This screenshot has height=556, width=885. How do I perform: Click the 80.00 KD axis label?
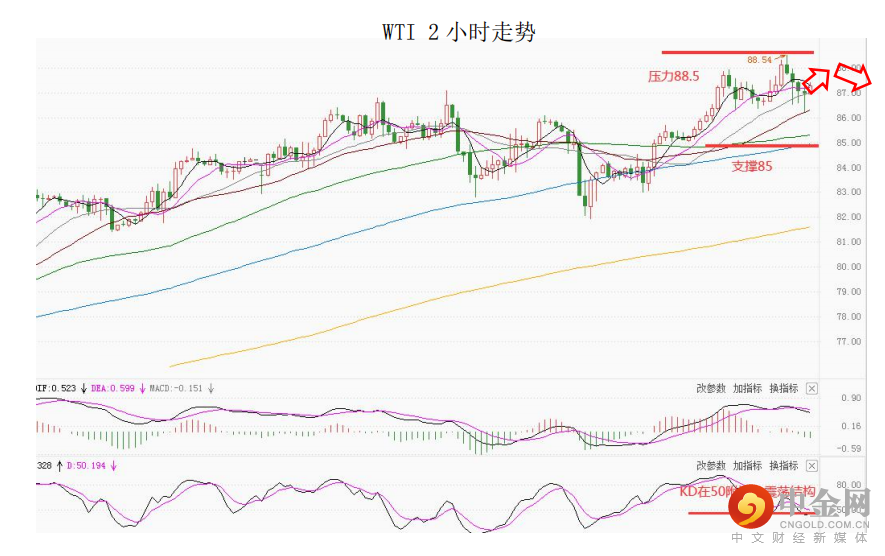(x=848, y=485)
